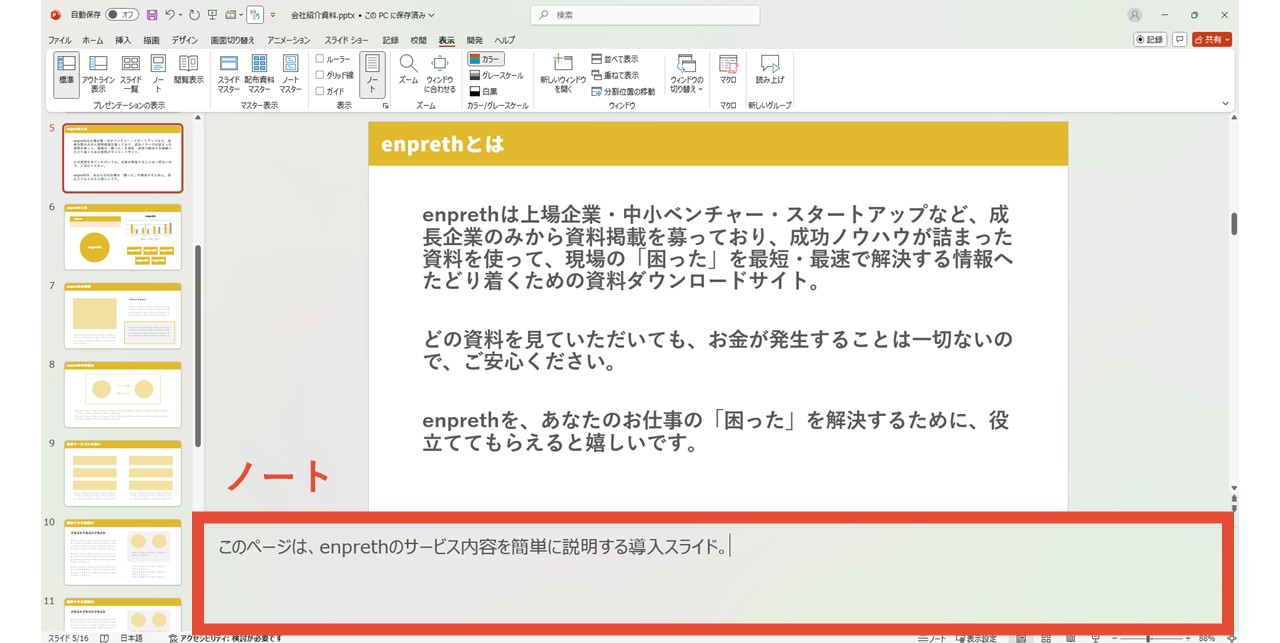Select slide 10 thumbnail
The height and width of the screenshot is (643, 1280).
tap(123, 552)
